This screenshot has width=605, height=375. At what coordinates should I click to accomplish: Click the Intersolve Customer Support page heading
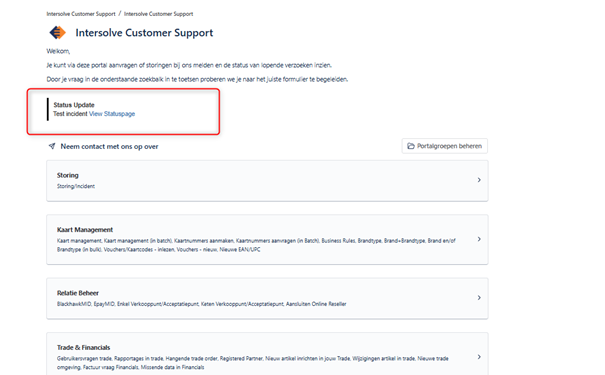pyautogui.click(x=144, y=33)
